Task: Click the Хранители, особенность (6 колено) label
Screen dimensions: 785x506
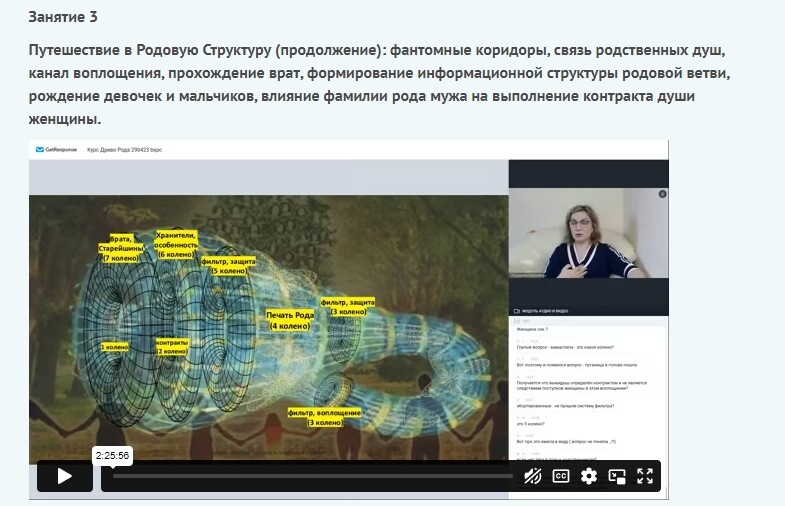Action: 175,244
